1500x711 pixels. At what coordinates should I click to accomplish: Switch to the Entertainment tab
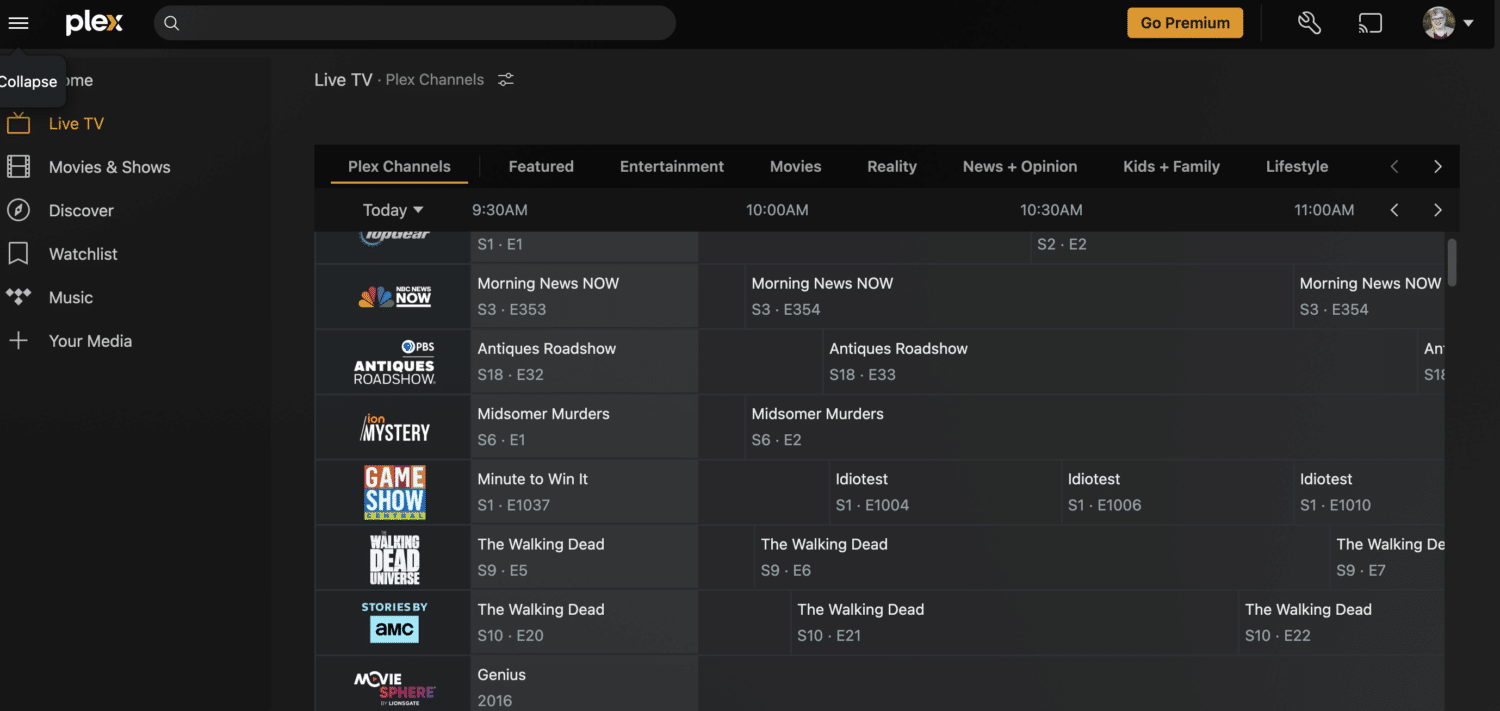pyautogui.click(x=671, y=167)
